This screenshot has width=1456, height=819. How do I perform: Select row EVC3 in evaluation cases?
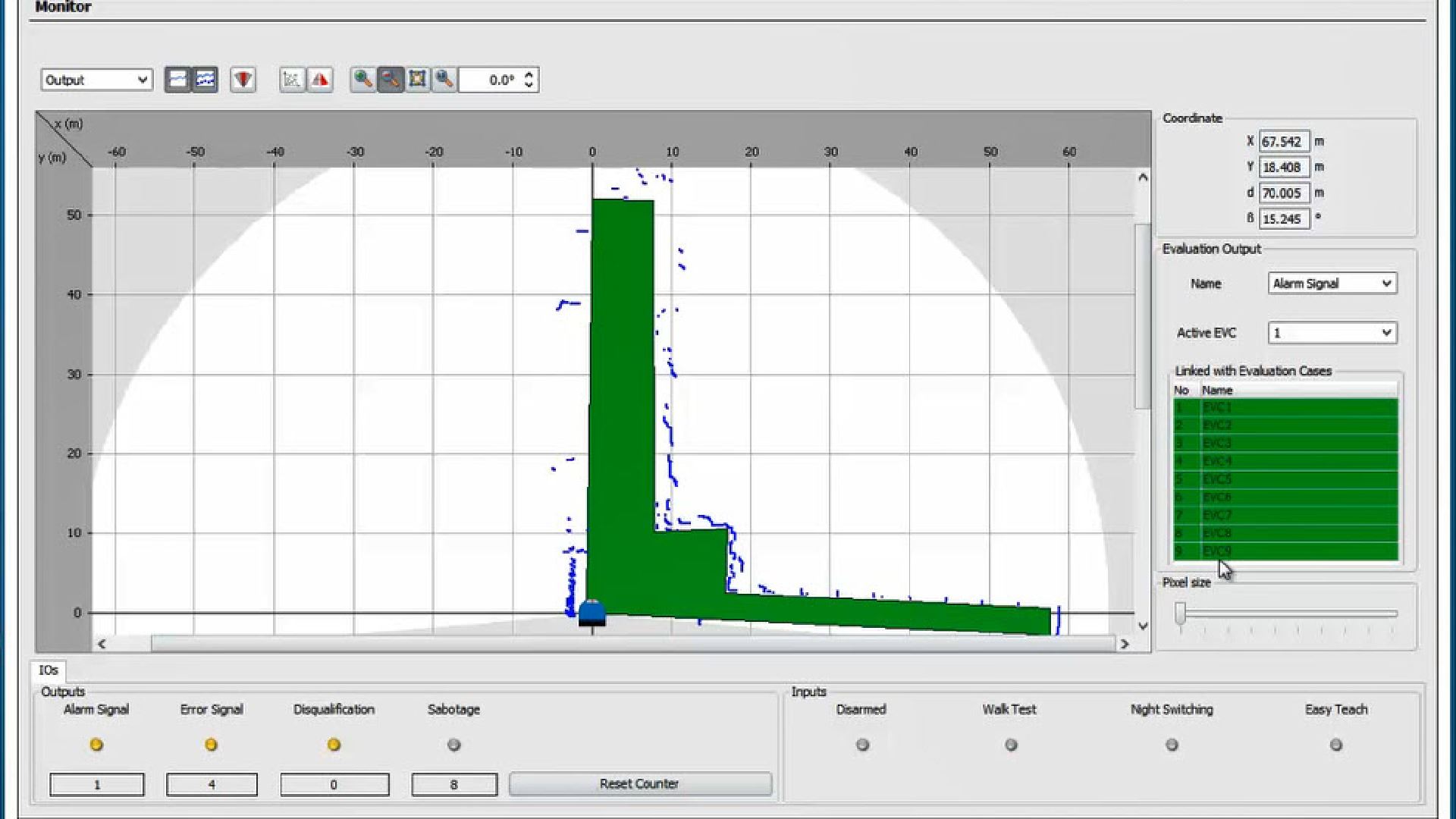(1285, 443)
